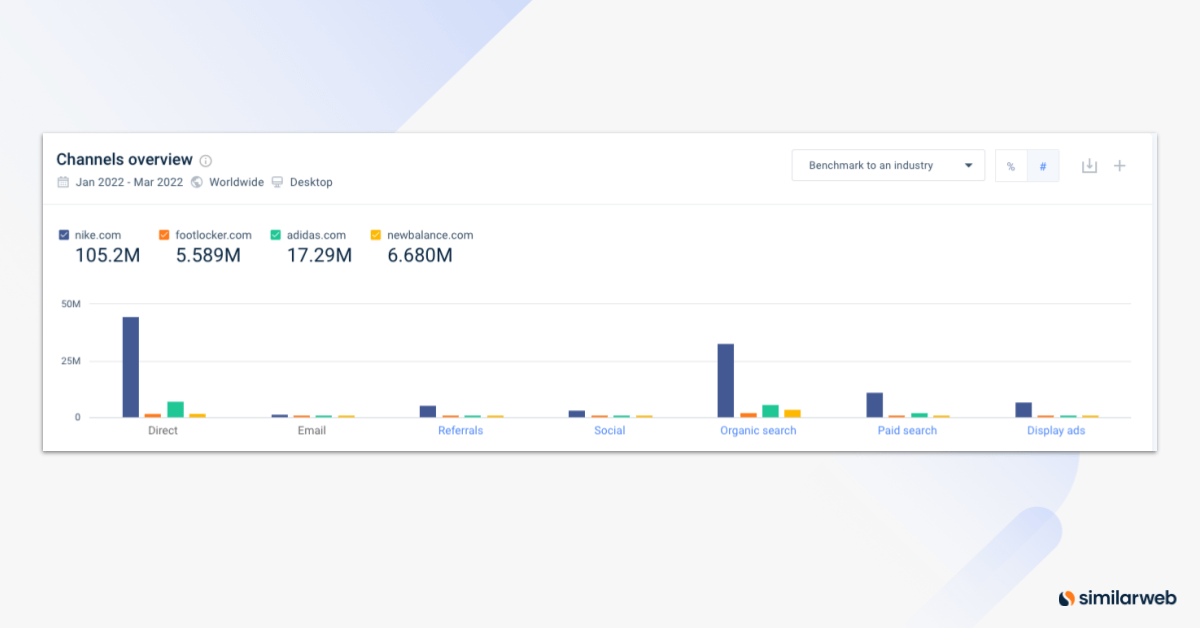
Task: Click nike.com Display ads bar
Action: pyautogui.click(x=1024, y=410)
